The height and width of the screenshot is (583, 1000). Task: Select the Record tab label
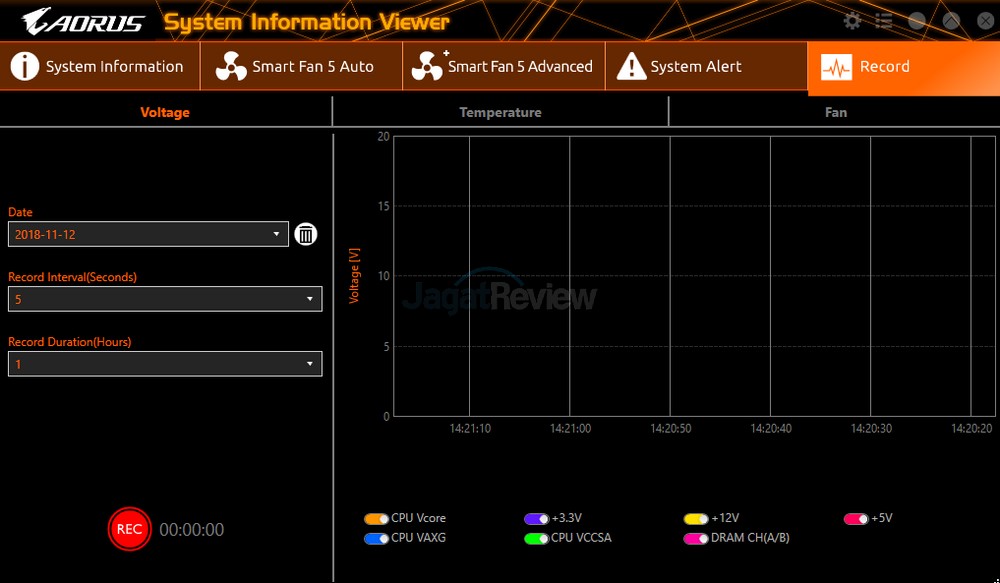pos(884,67)
